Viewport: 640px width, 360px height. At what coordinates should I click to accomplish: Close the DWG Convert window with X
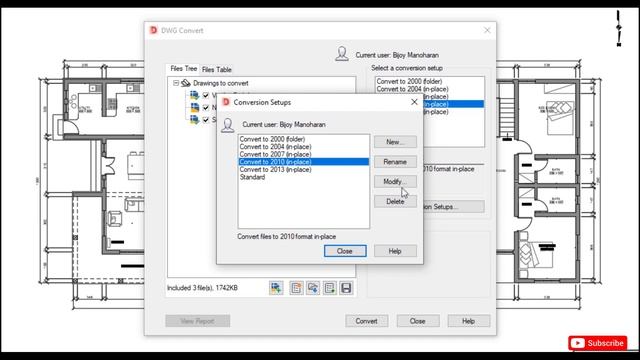pos(487,30)
